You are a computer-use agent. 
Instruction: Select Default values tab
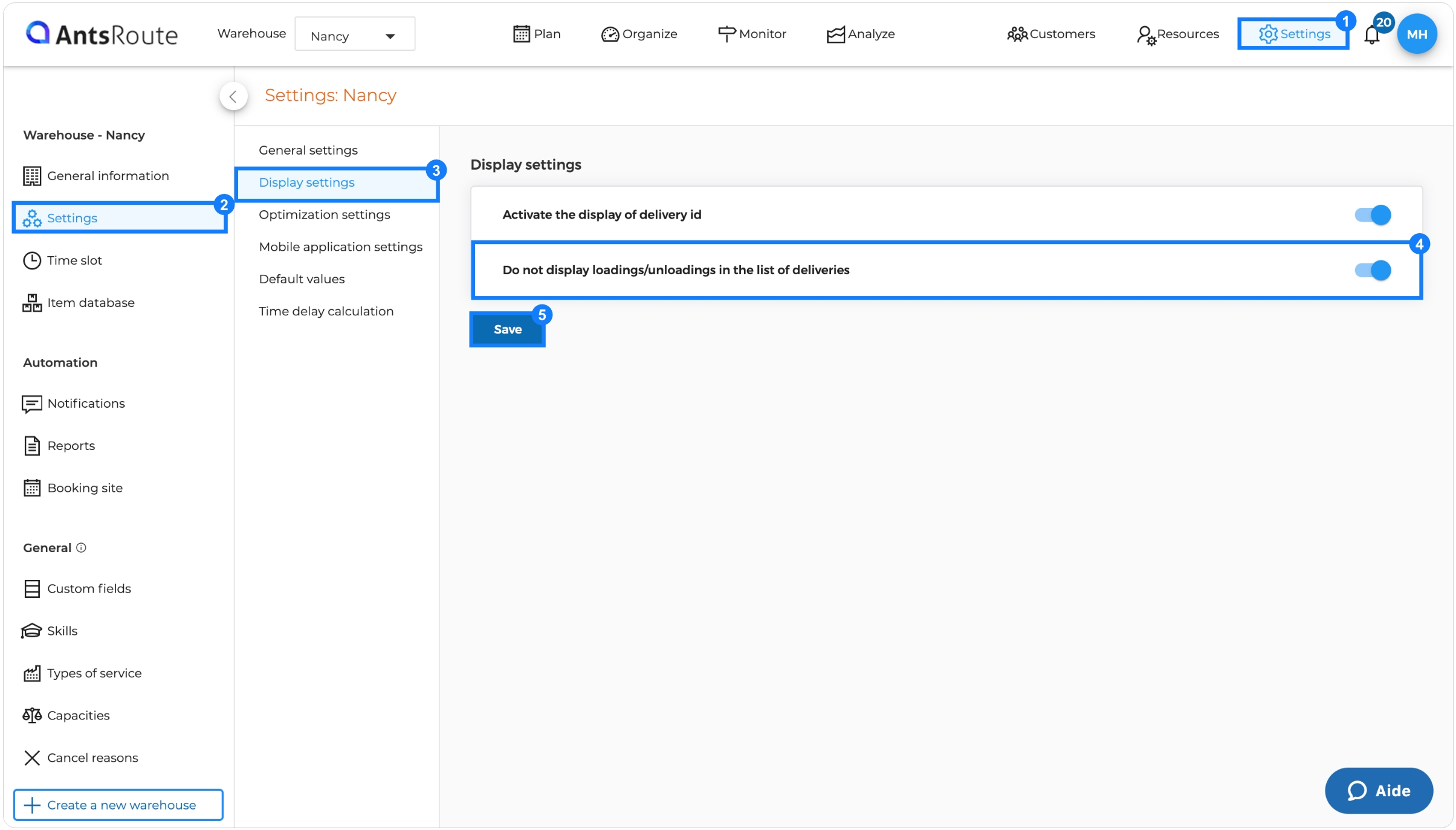[302, 279]
